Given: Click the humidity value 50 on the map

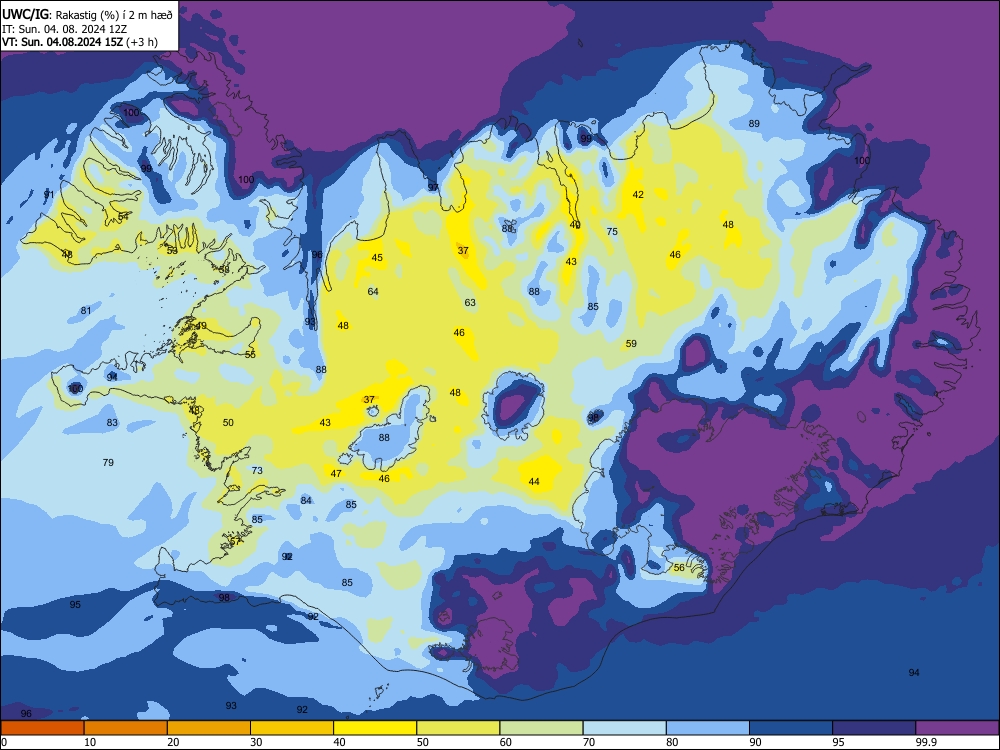Looking at the screenshot, I should tap(228, 422).
